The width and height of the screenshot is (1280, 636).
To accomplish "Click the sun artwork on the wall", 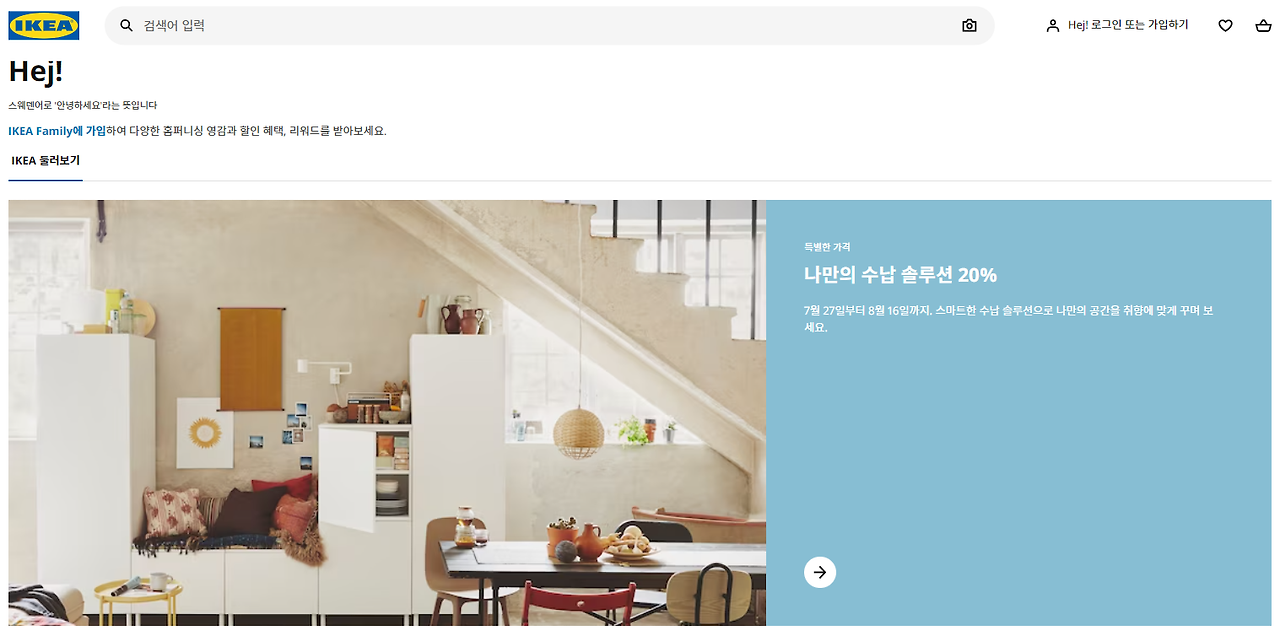I will click(x=204, y=435).
